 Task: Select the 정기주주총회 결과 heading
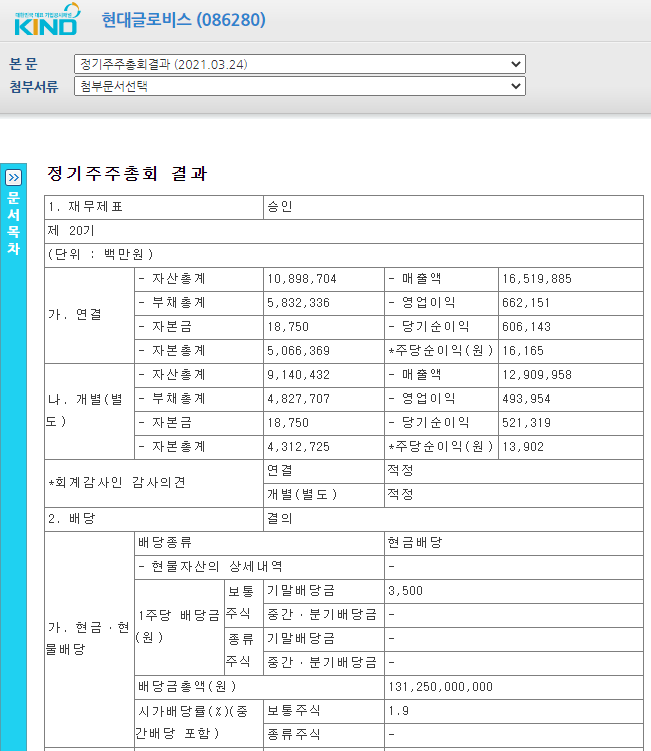pos(126,173)
